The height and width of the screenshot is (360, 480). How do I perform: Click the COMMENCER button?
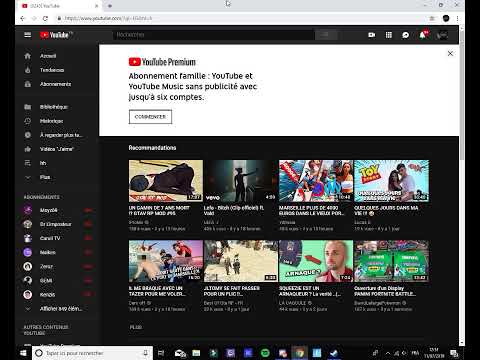click(150, 117)
